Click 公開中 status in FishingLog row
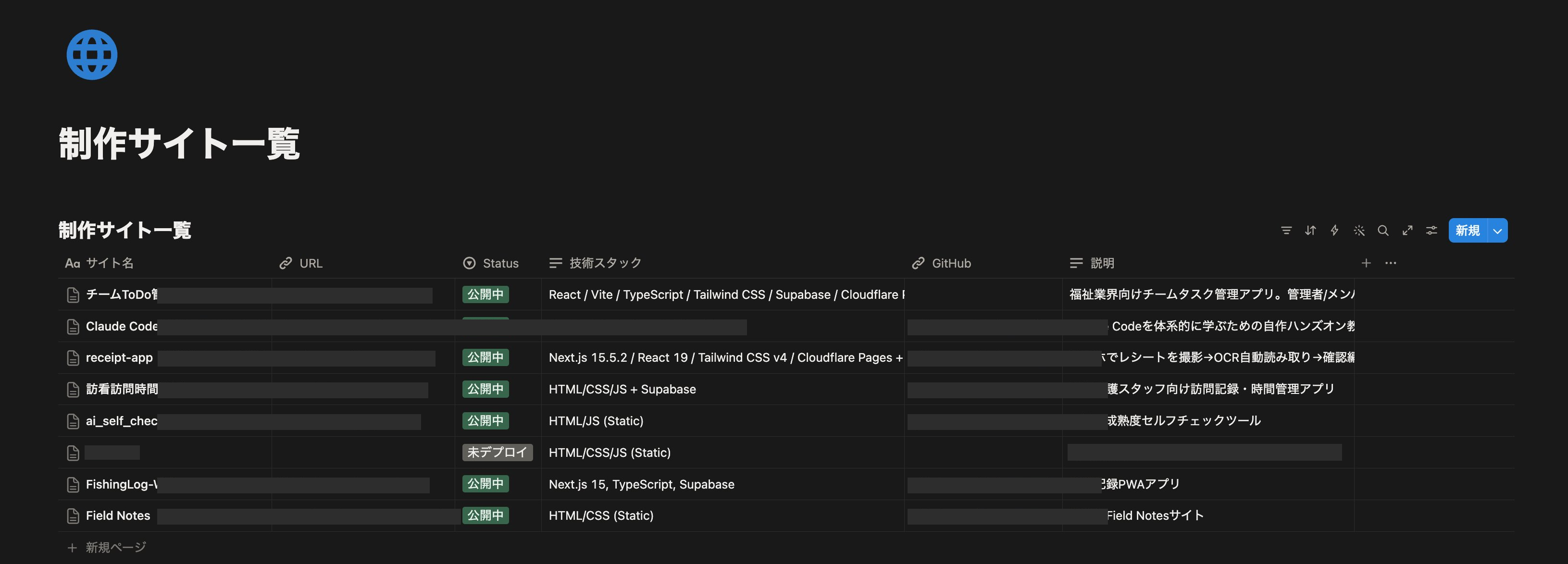 (x=485, y=484)
